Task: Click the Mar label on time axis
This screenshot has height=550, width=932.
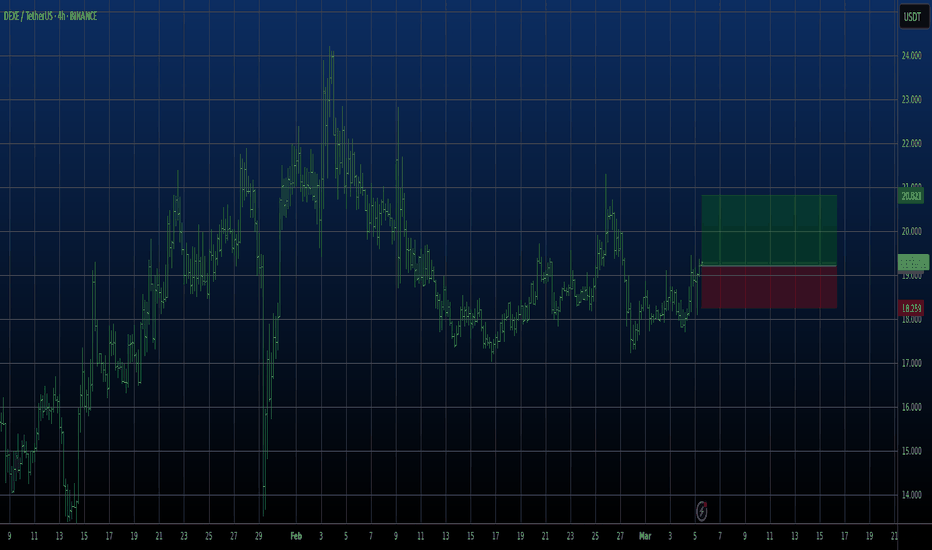Action: pyautogui.click(x=645, y=536)
